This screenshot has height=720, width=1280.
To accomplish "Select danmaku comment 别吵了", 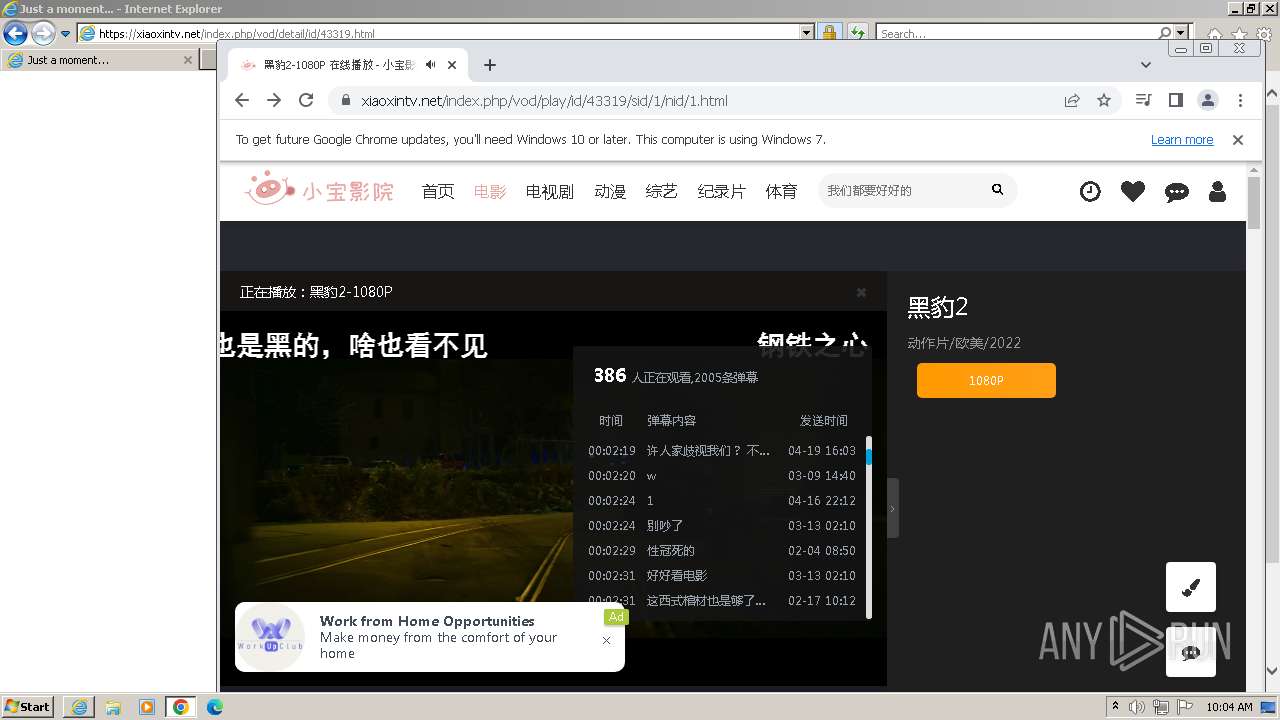I will [665, 526].
